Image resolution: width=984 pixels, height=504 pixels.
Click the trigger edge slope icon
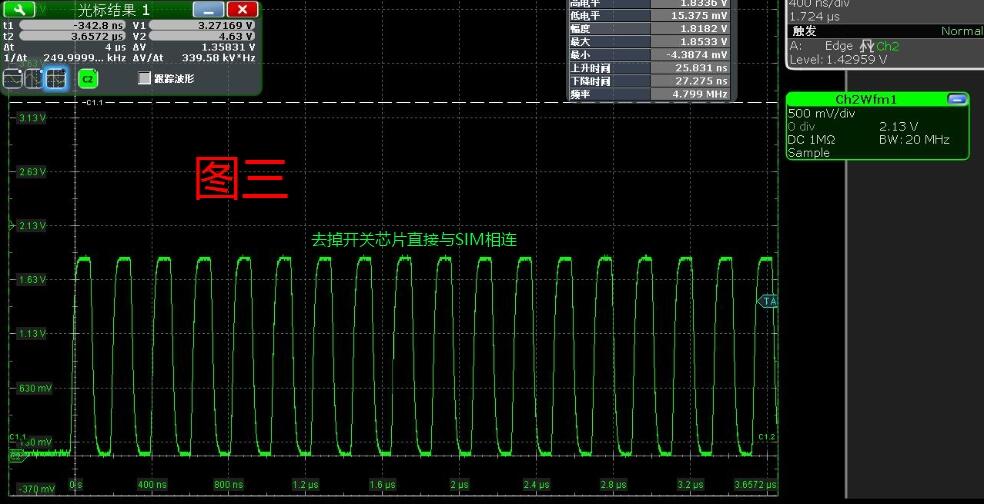click(867, 46)
